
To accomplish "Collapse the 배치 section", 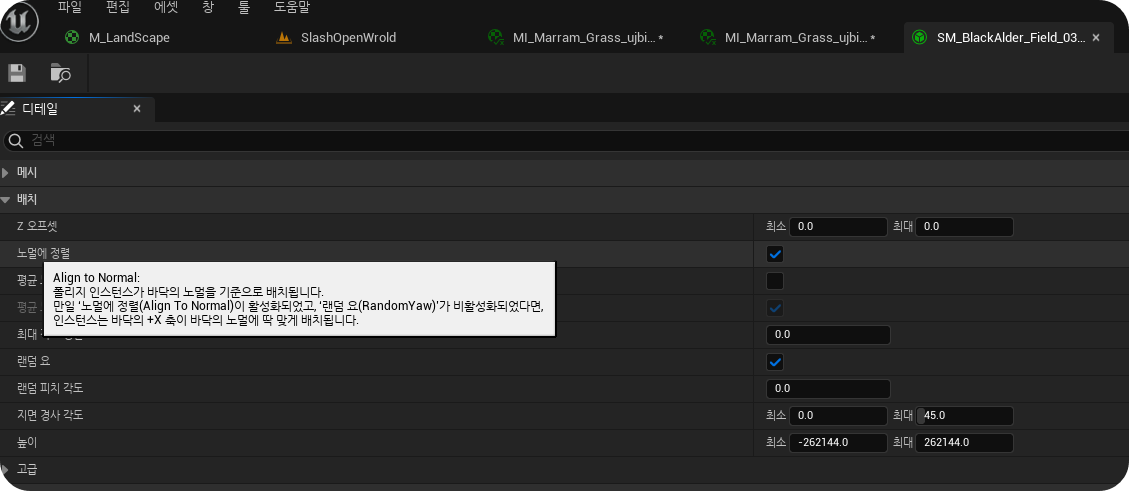I will (x=6, y=199).
